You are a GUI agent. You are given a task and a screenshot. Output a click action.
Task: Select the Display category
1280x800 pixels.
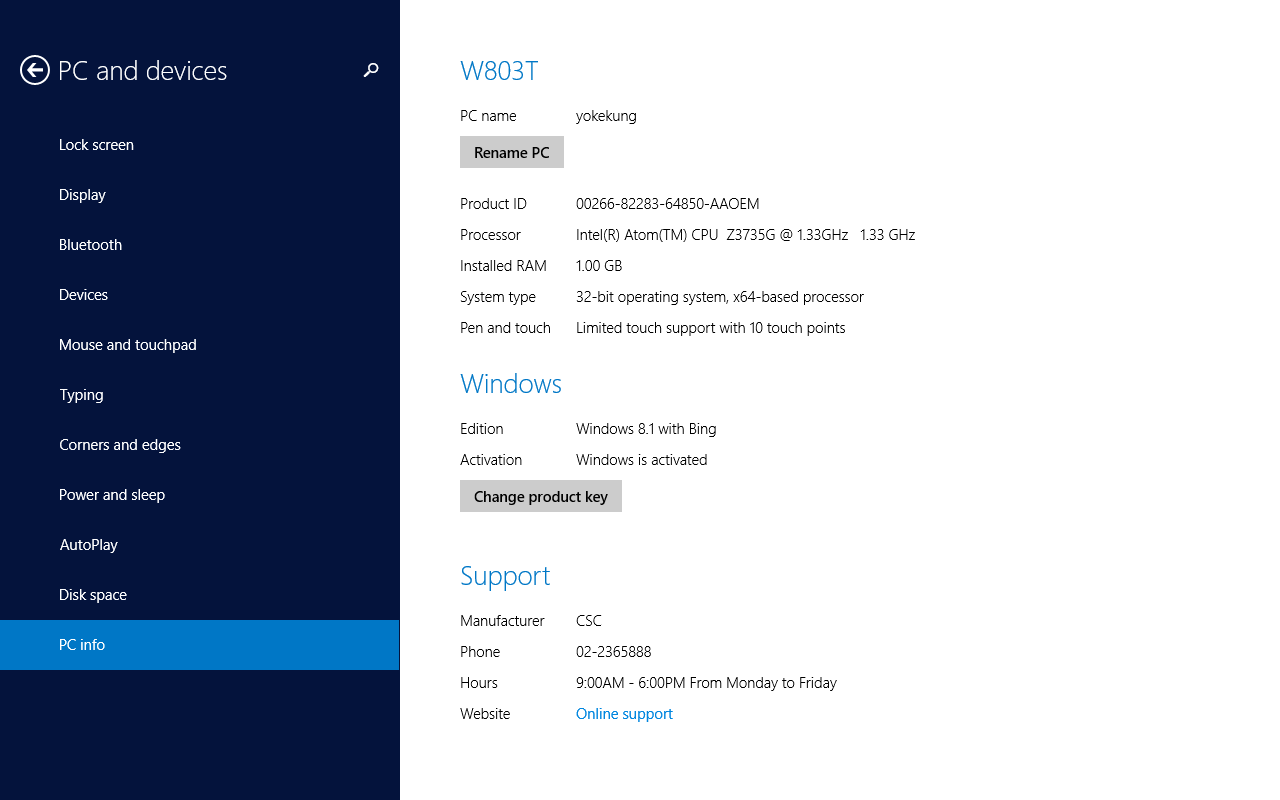point(199,195)
